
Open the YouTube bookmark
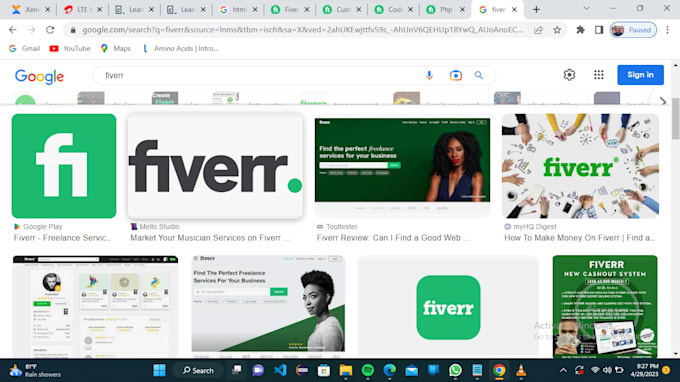70,49
